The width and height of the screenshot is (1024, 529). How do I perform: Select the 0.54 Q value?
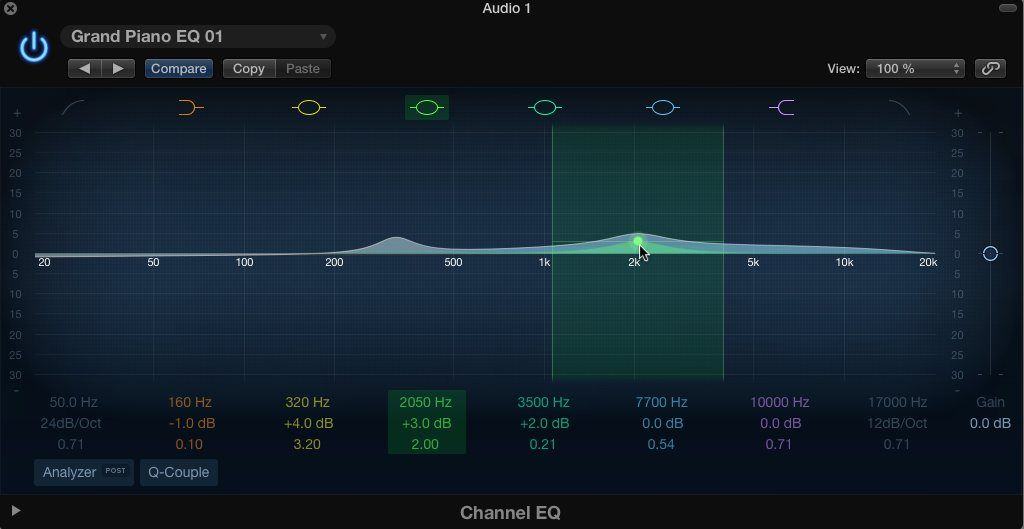[x=662, y=444]
